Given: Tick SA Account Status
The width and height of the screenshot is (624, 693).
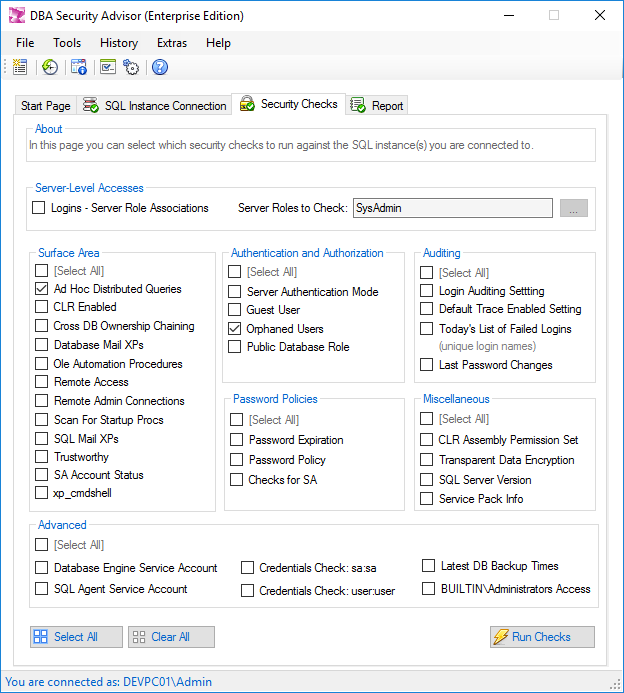Looking at the screenshot, I should 42,475.
